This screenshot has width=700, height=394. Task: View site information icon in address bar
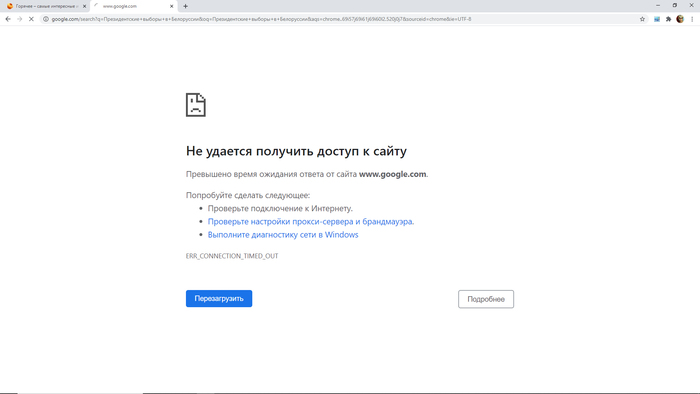point(46,19)
